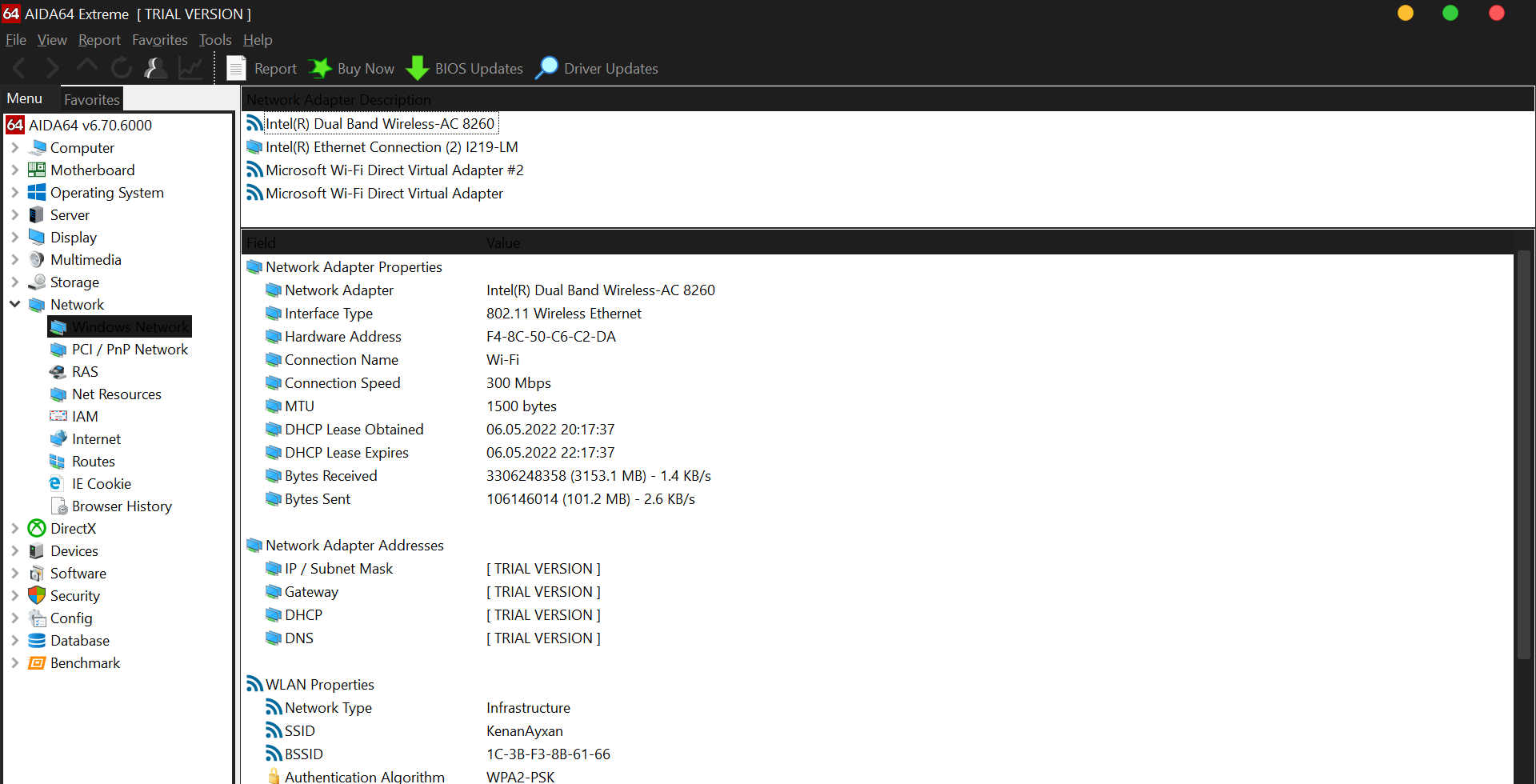Expand the Computer tree node
The height and width of the screenshot is (784, 1536).
tap(14, 147)
